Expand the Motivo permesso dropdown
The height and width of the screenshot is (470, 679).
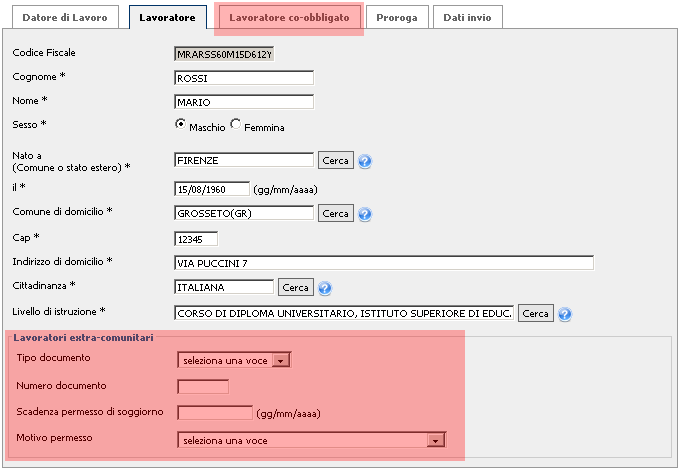312,440
